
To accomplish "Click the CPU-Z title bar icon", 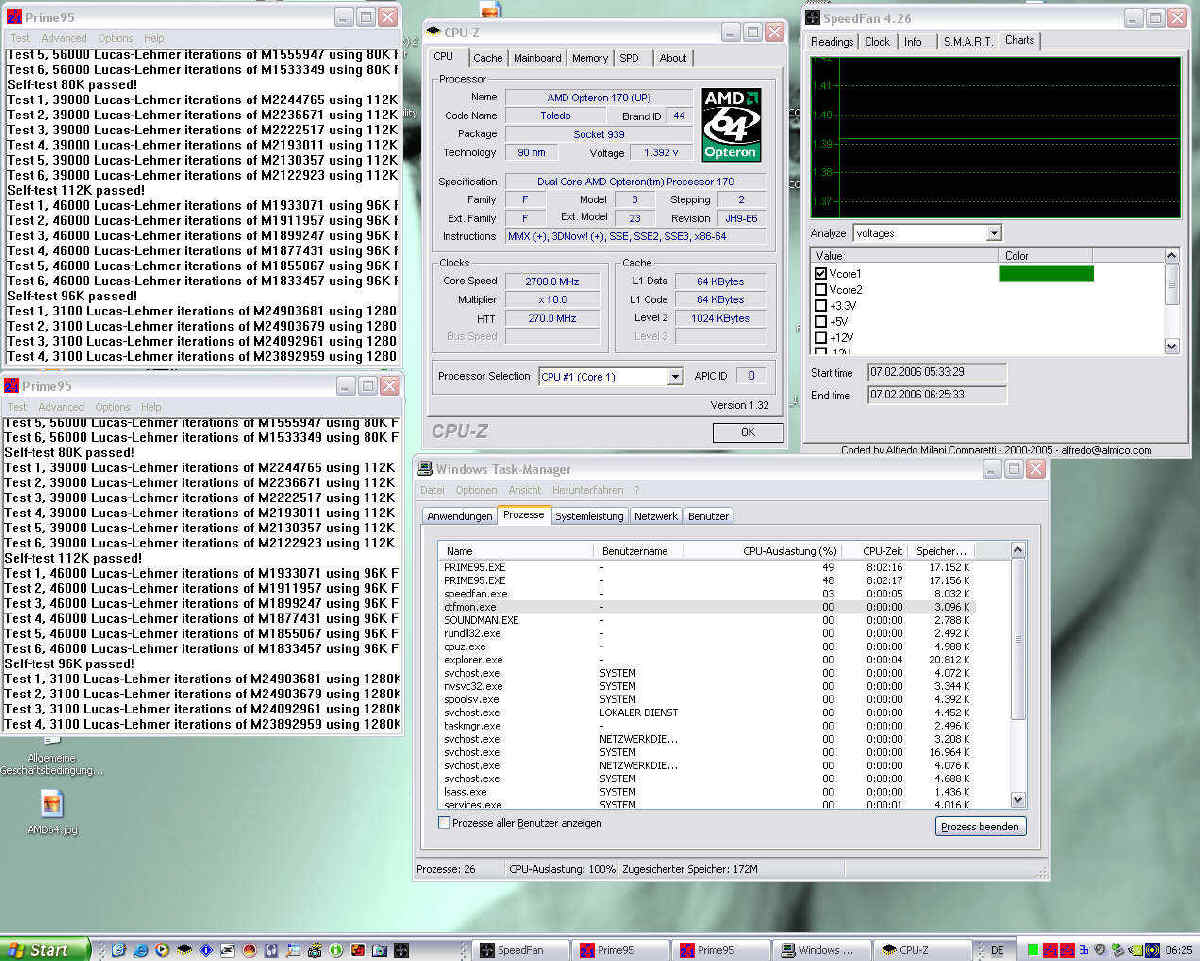I will 435,32.
